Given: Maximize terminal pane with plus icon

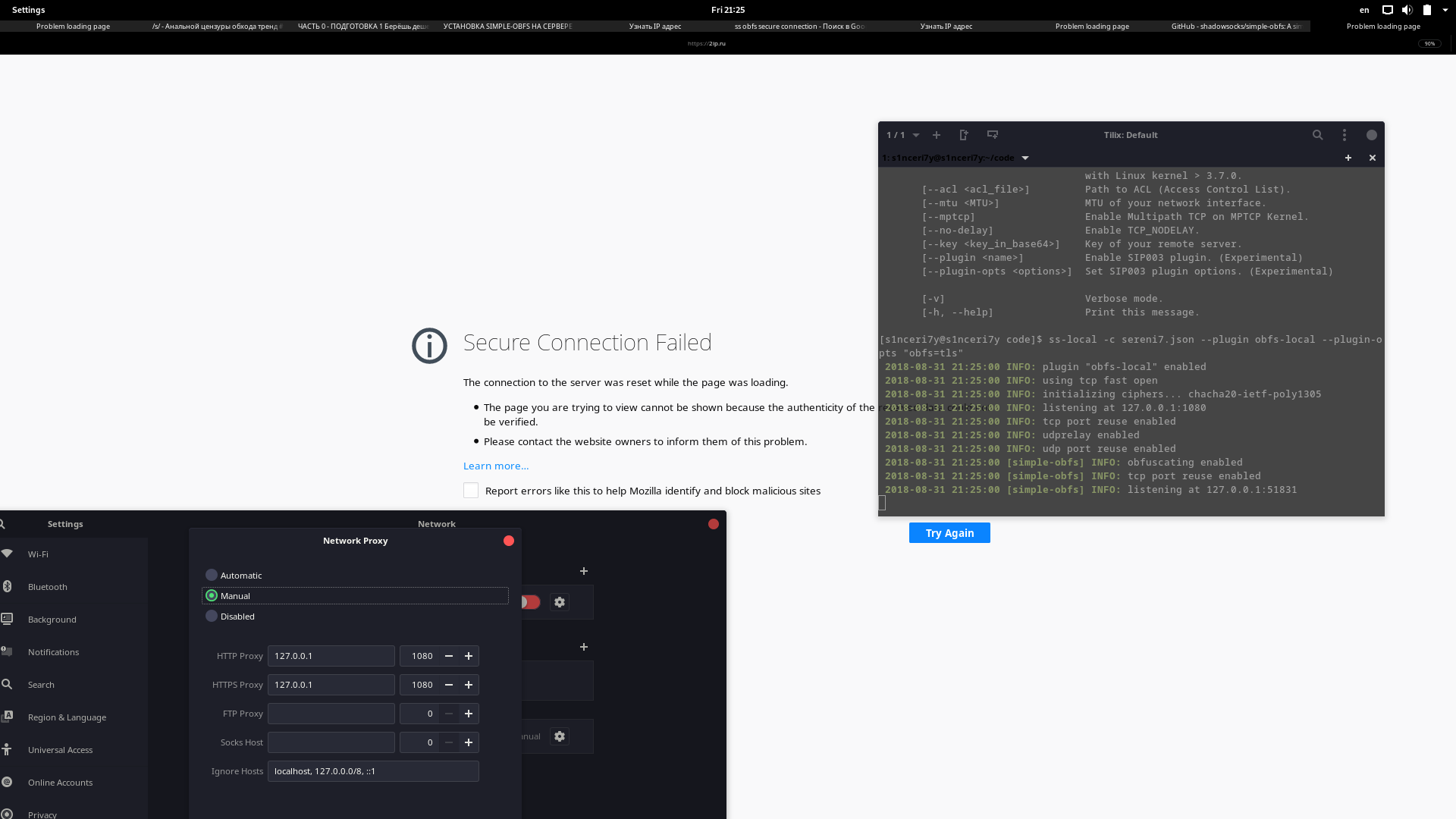Looking at the screenshot, I should click(1348, 158).
